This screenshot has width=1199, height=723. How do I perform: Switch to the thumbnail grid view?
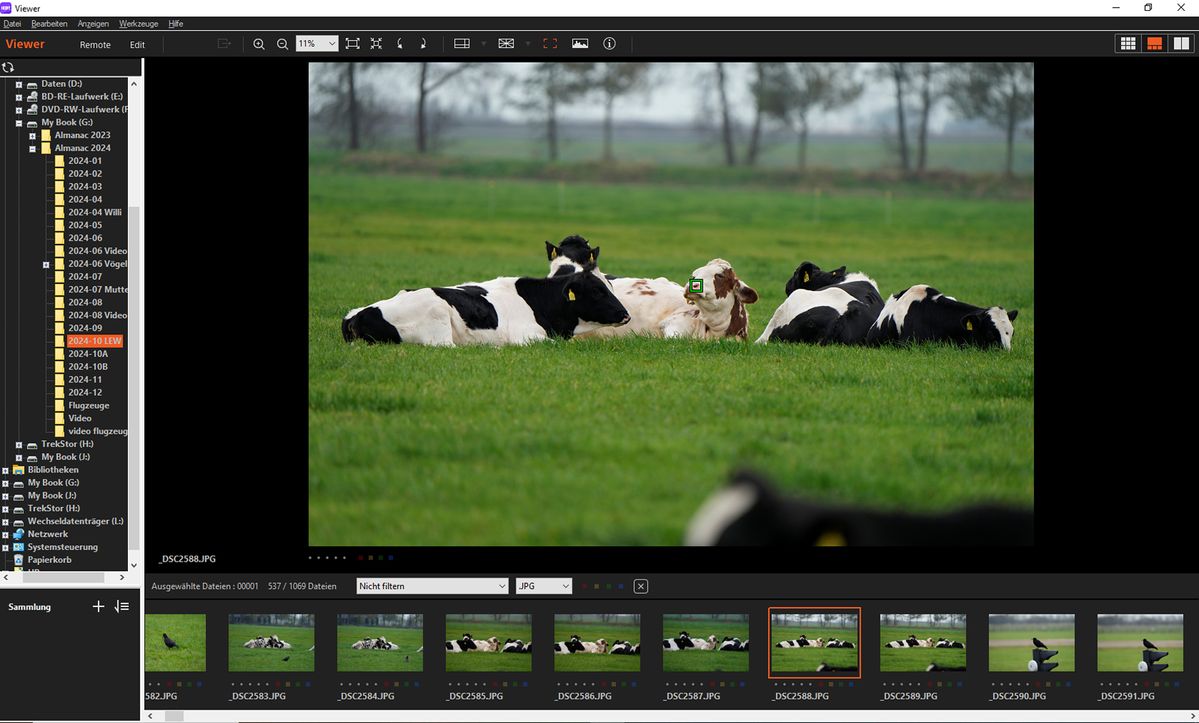point(1127,43)
